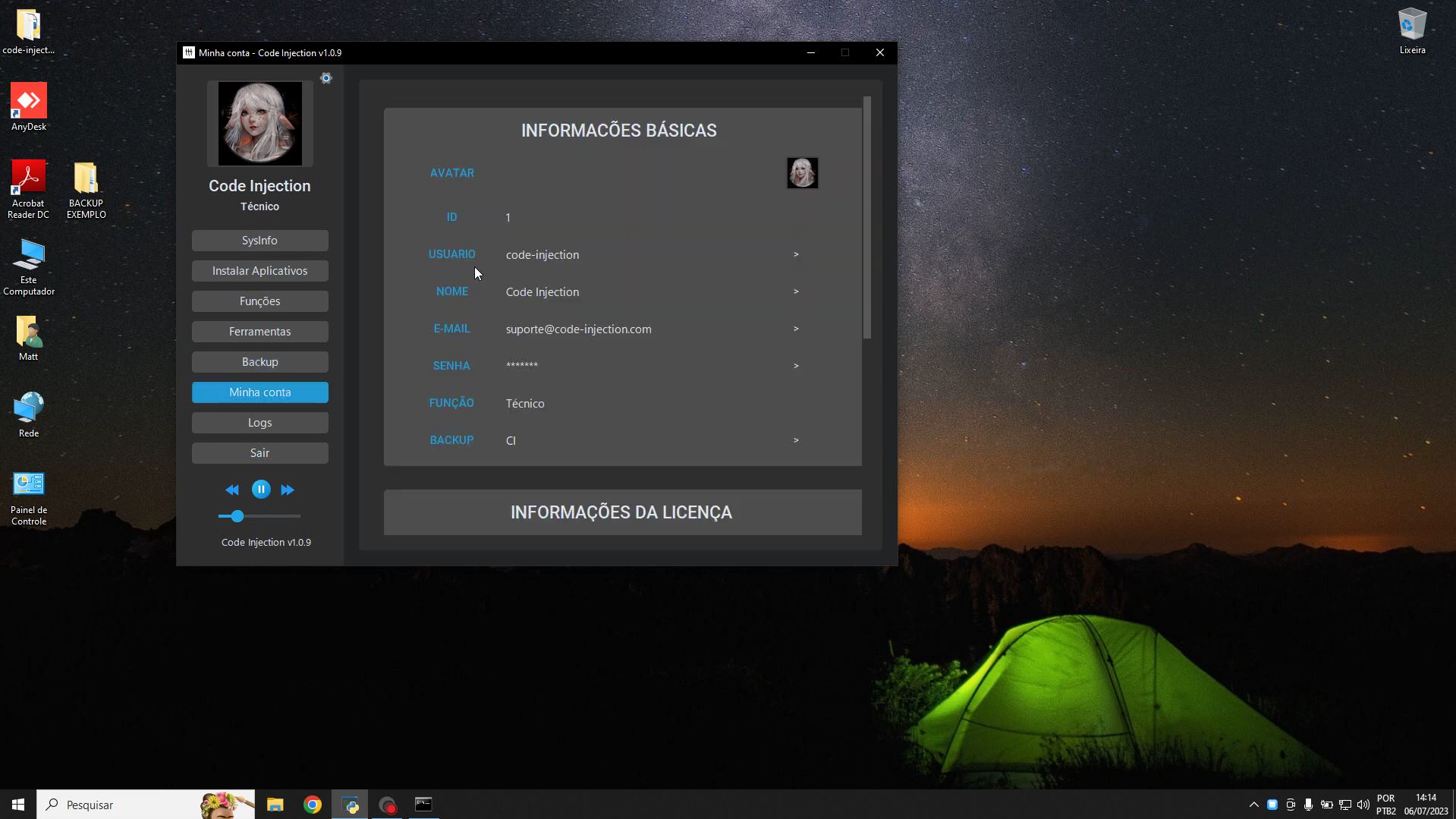Open BACKUP EXEMPLO folder on desktop
1456x819 pixels.
coord(86,190)
